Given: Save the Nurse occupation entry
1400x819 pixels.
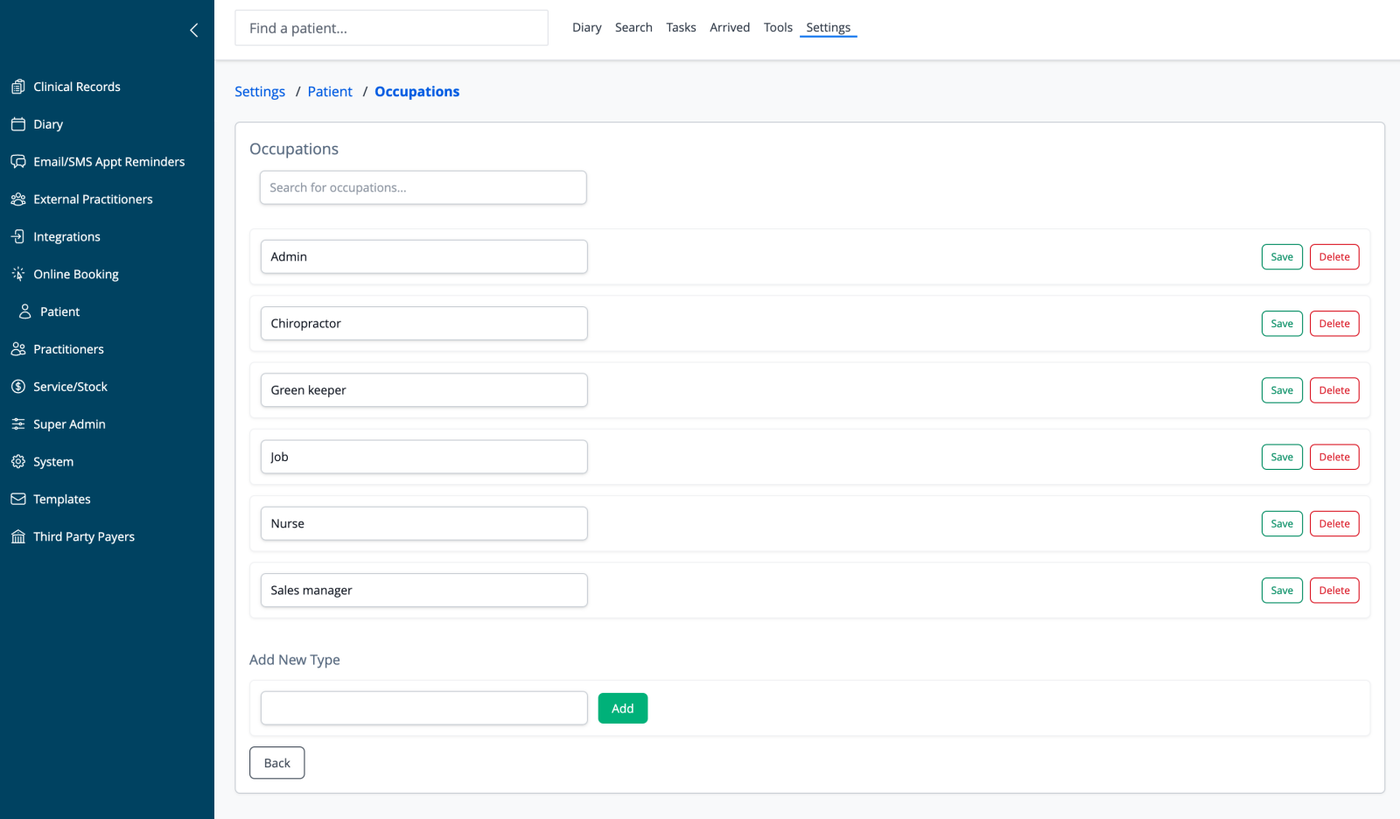Looking at the screenshot, I should pyautogui.click(x=1282, y=524).
